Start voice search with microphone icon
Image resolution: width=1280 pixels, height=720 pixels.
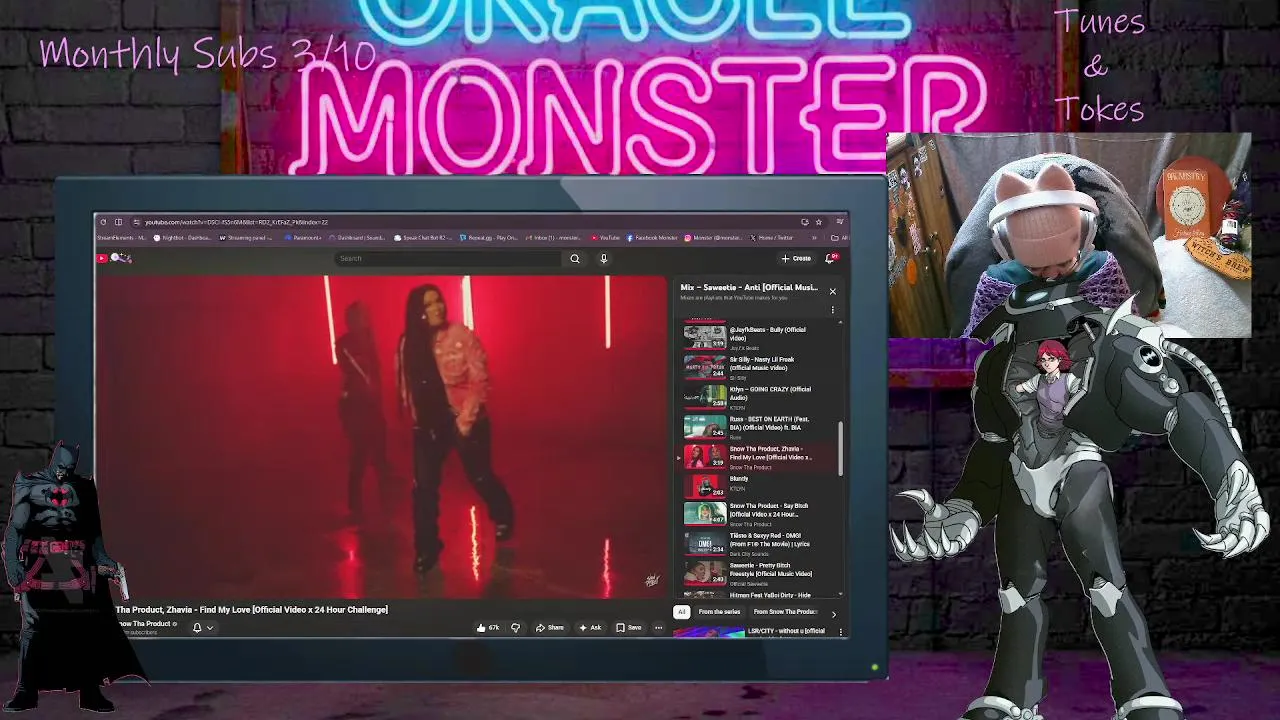pos(604,258)
